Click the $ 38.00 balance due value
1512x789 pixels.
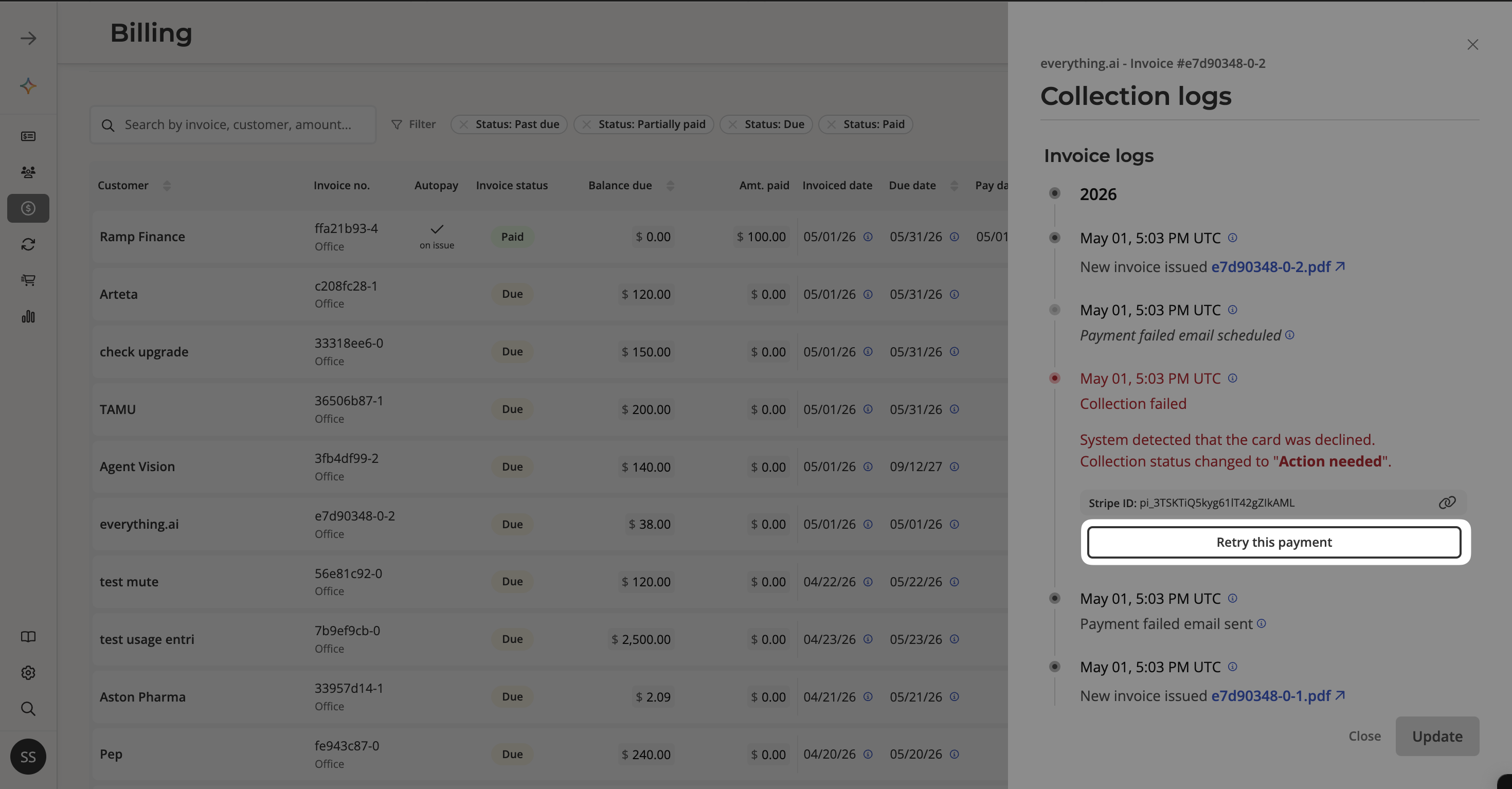(x=650, y=524)
